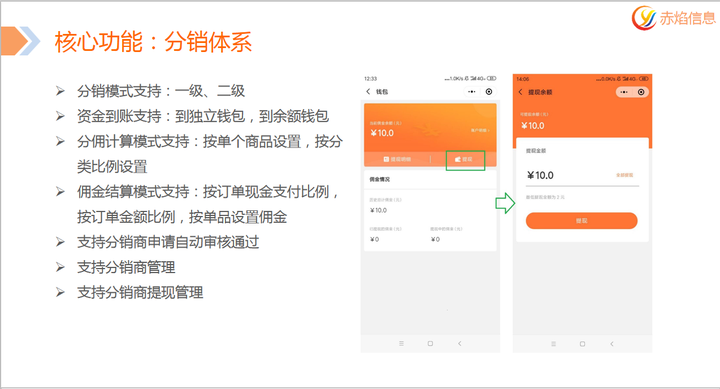Click the 赤焰信息 logo
This screenshot has height=389, width=720.
(x=674, y=18)
